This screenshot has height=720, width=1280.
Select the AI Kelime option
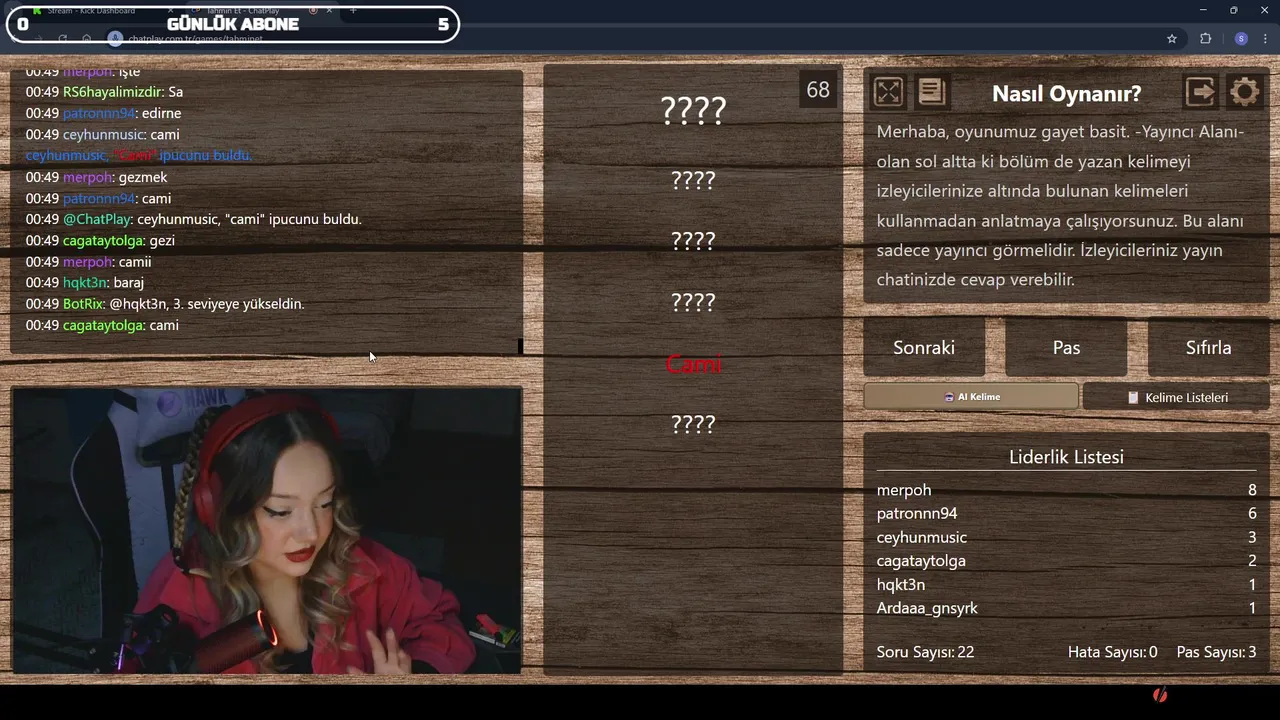click(x=971, y=396)
